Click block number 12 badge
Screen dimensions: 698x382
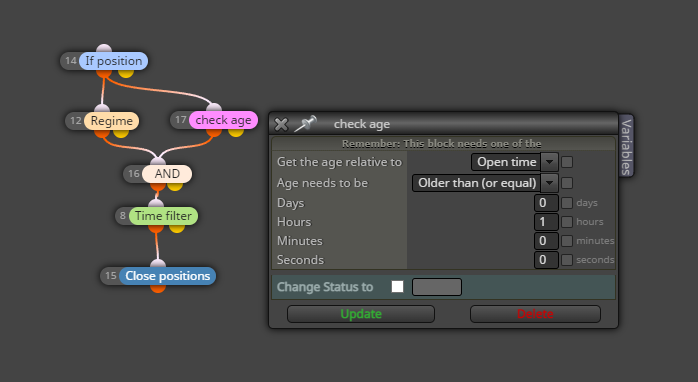(76, 121)
